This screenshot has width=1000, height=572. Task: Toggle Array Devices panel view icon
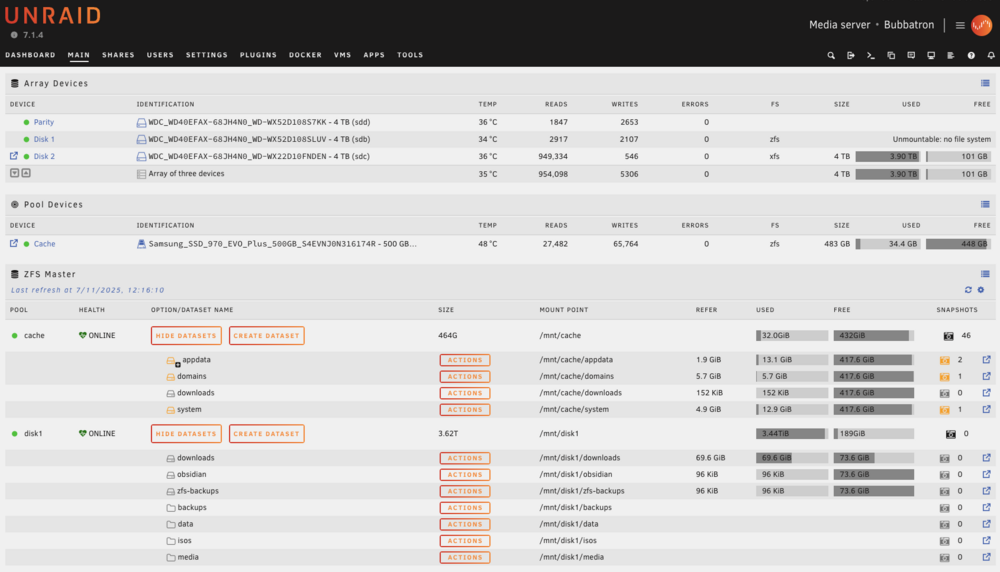pyautogui.click(x=985, y=84)
